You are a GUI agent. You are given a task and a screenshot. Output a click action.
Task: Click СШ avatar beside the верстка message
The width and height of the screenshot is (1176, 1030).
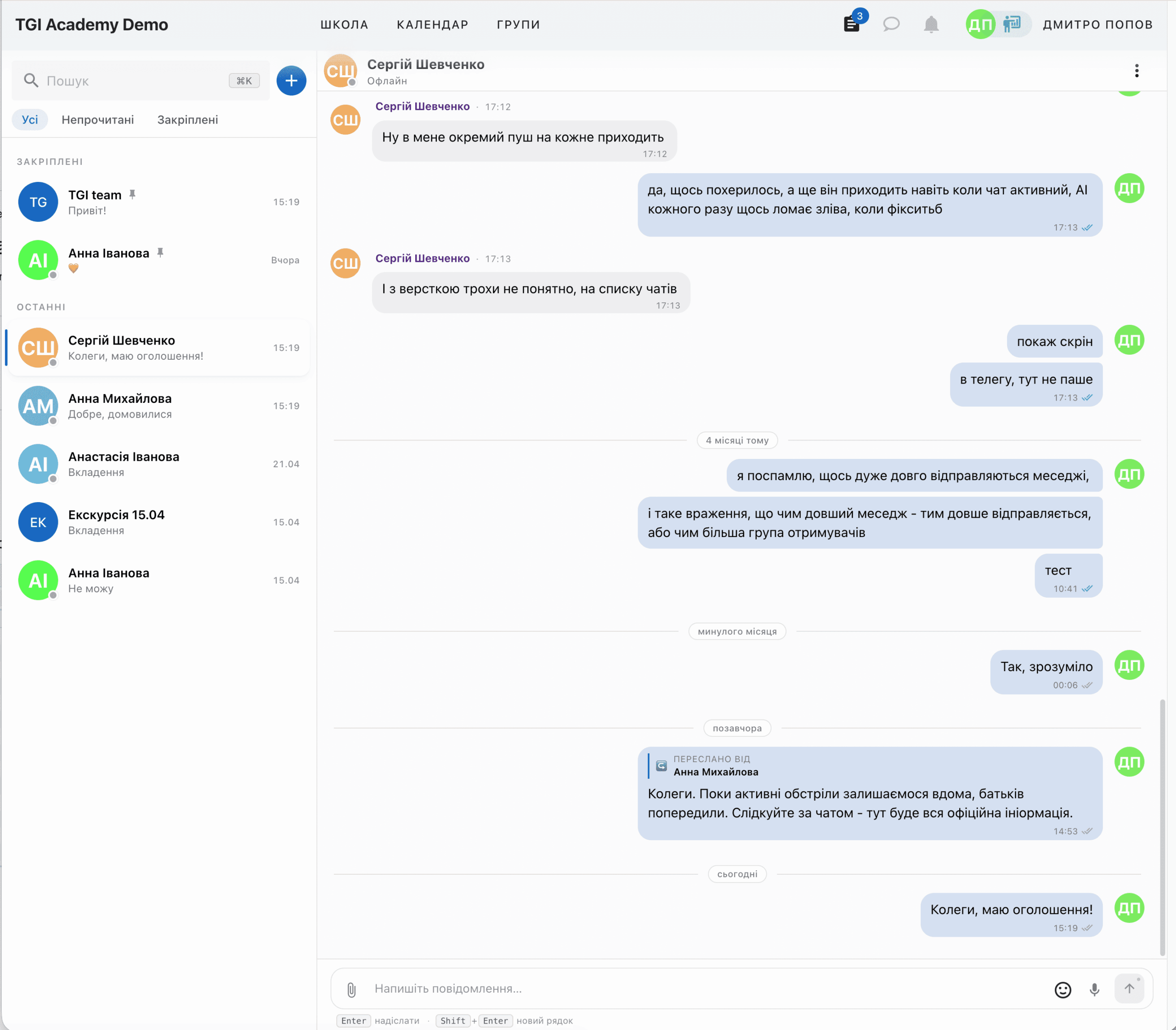pyautogui.click(x=345, y=263)
